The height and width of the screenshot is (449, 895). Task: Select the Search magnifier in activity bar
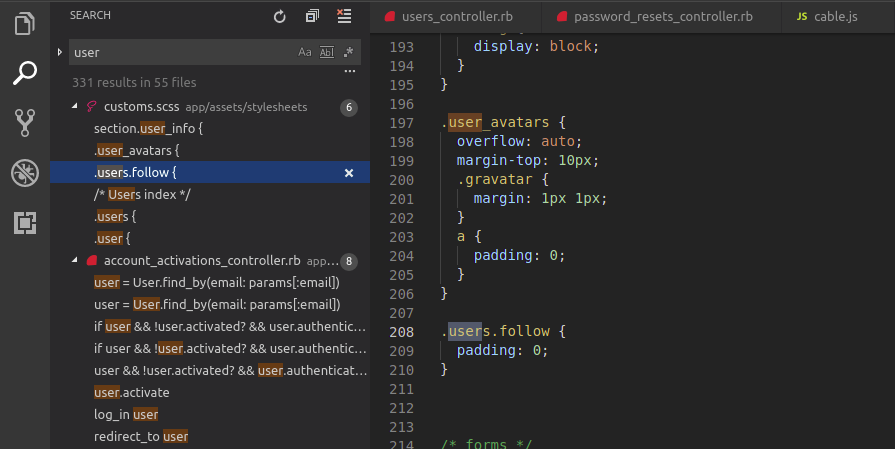tap(25, 72)
